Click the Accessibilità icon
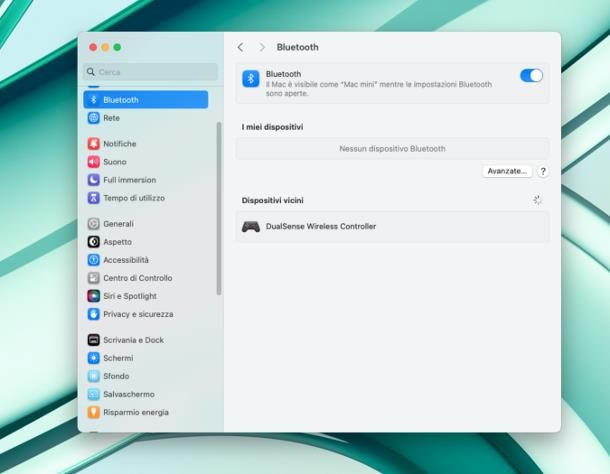This screenshot has width=610, height=474. pyautogui.click(x=93, y=260)
